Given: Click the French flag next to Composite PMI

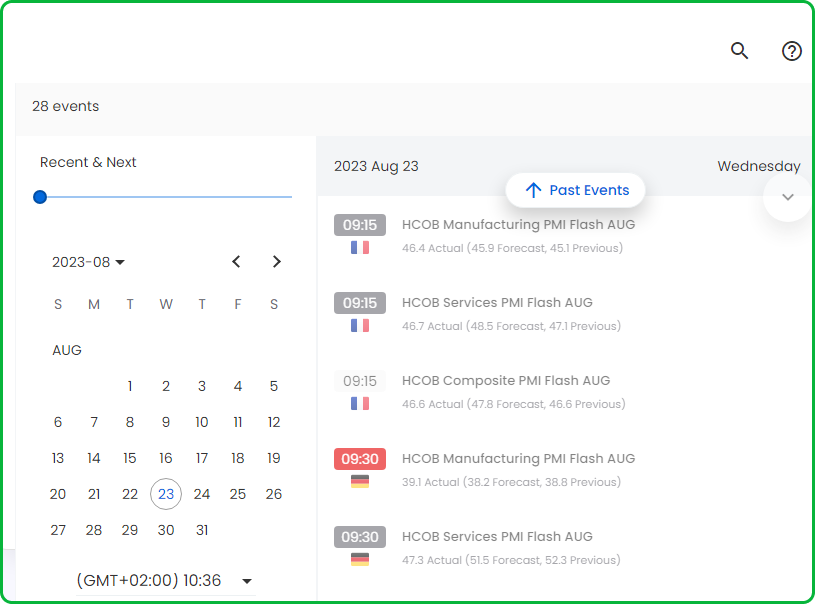Looking at the screenshot, I should point(360,403).
